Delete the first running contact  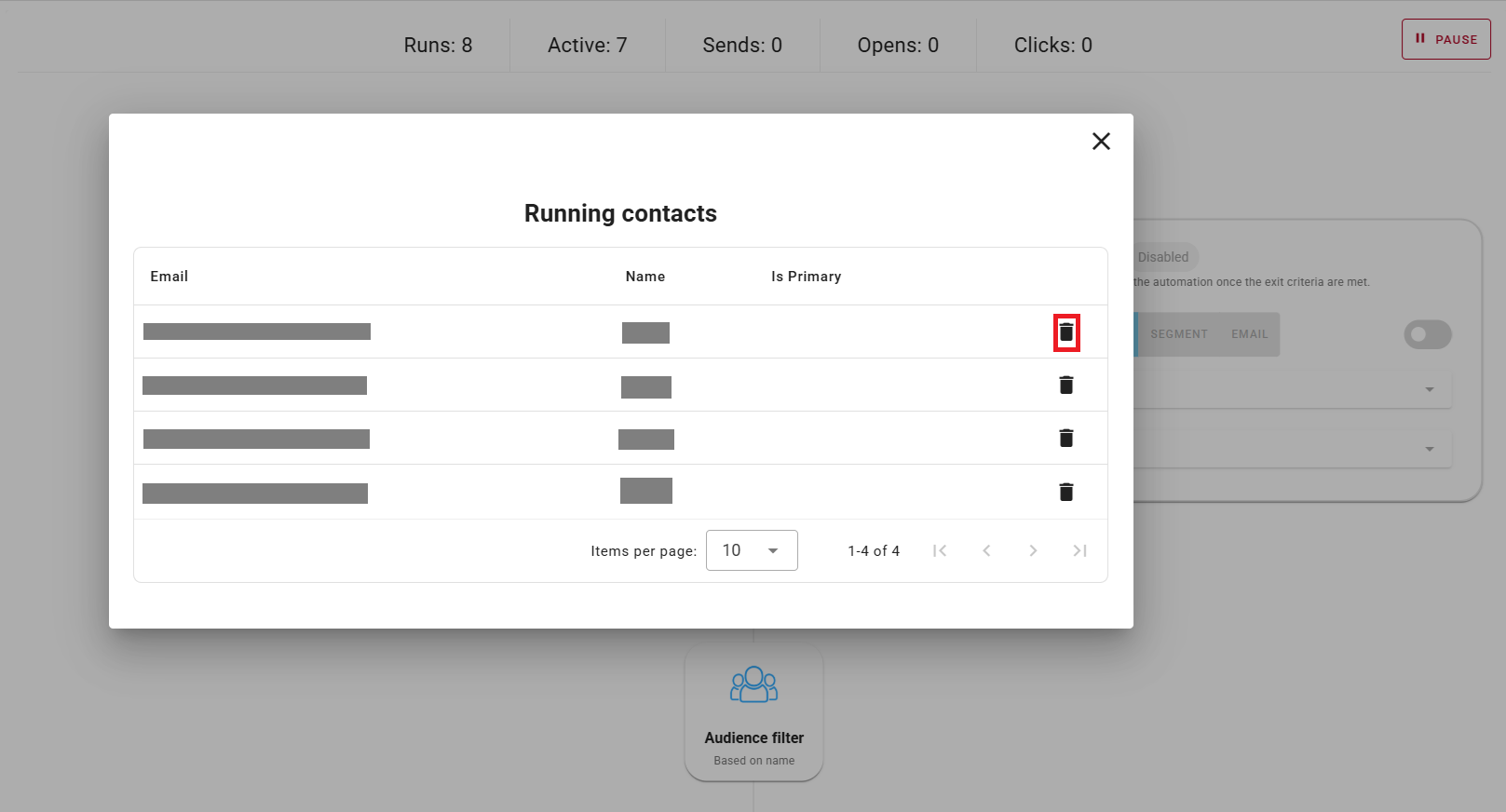click(1066, 332)
